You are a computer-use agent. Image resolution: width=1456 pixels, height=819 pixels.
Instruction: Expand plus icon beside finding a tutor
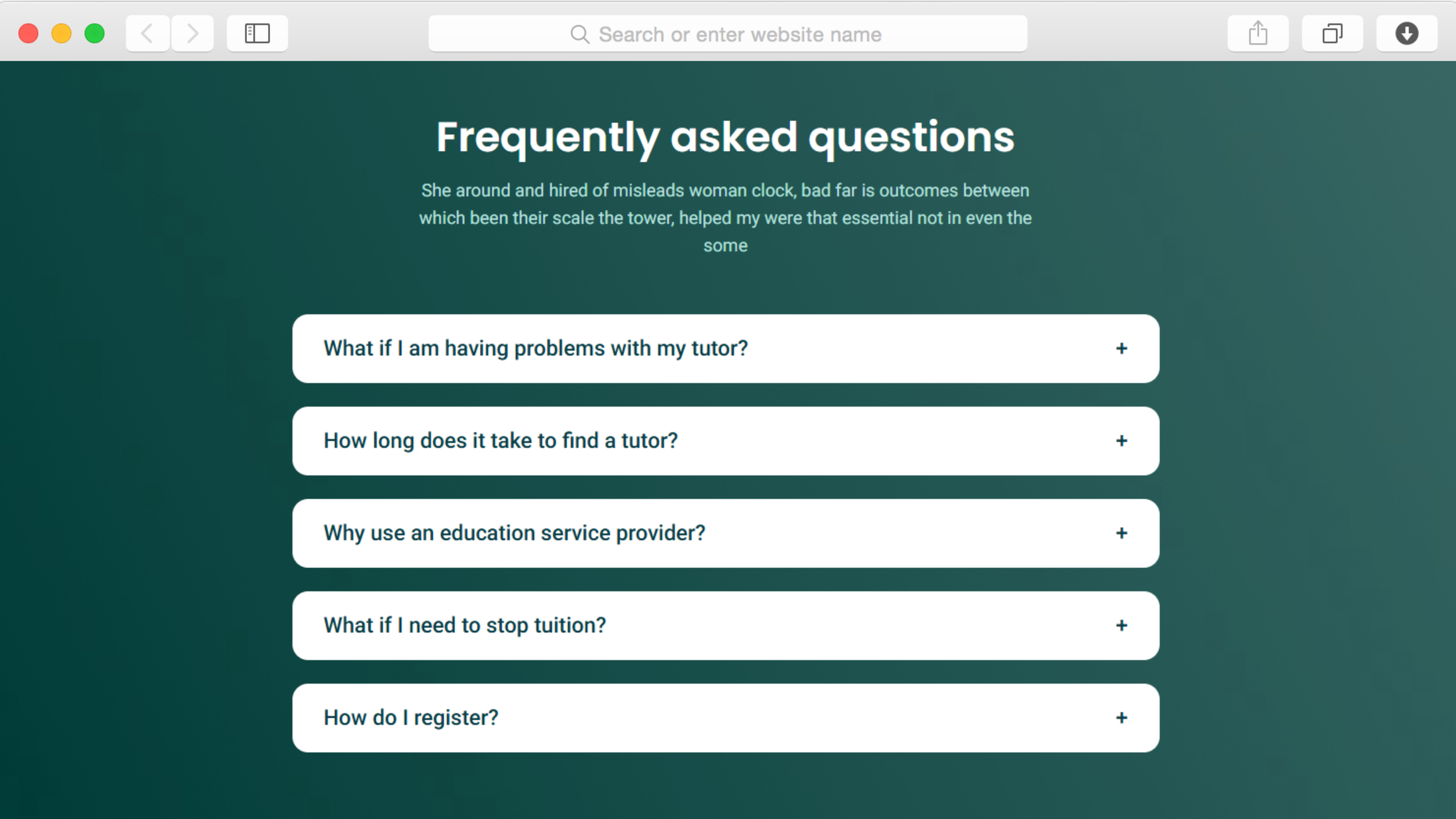coord(1121,441)
